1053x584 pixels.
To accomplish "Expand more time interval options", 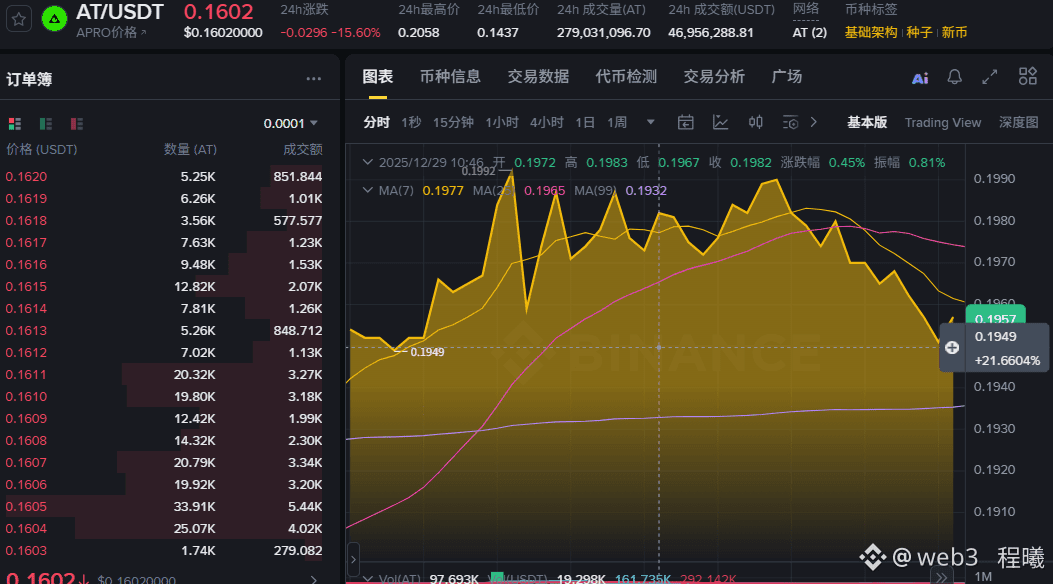I will coord(650,122).
